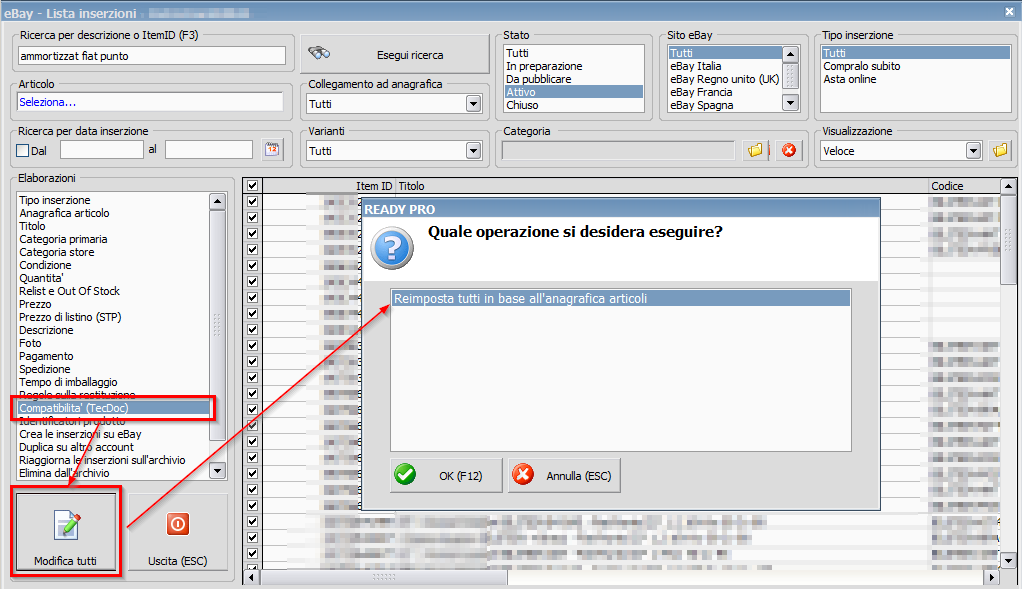
Task: Select Compatibilita' (TecDoc) elaboration
Action: [113, 409]
